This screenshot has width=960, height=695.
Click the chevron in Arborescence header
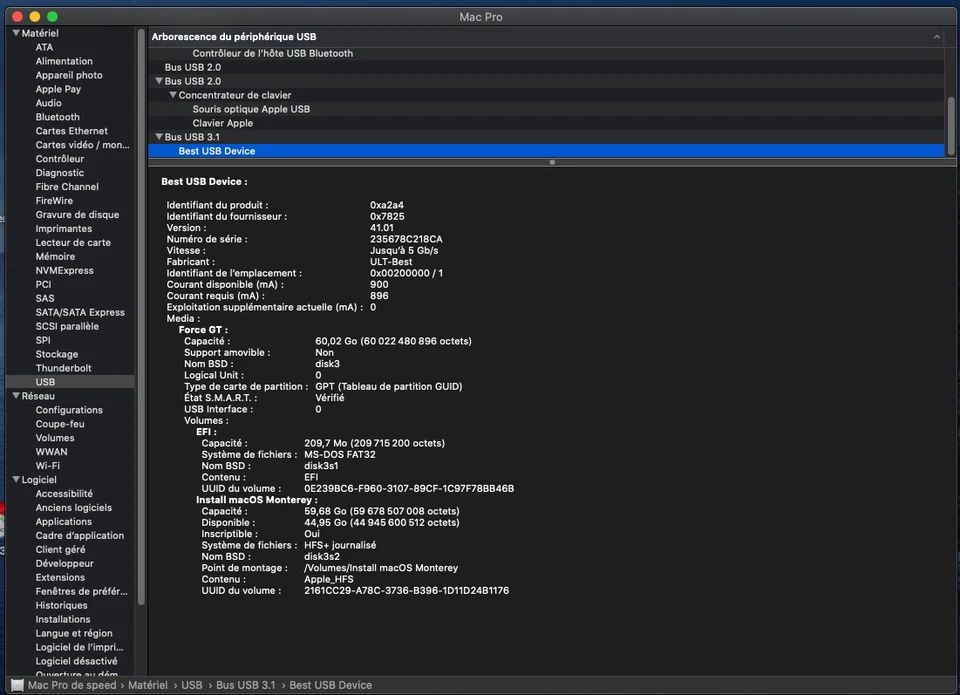937,37
